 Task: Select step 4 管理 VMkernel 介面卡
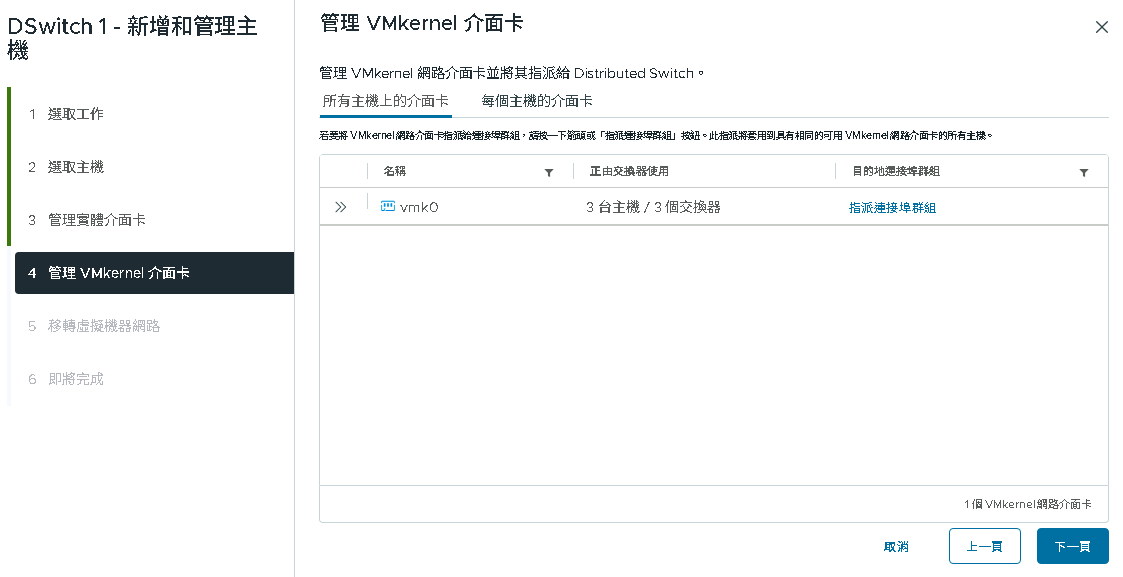click(155, 273)
